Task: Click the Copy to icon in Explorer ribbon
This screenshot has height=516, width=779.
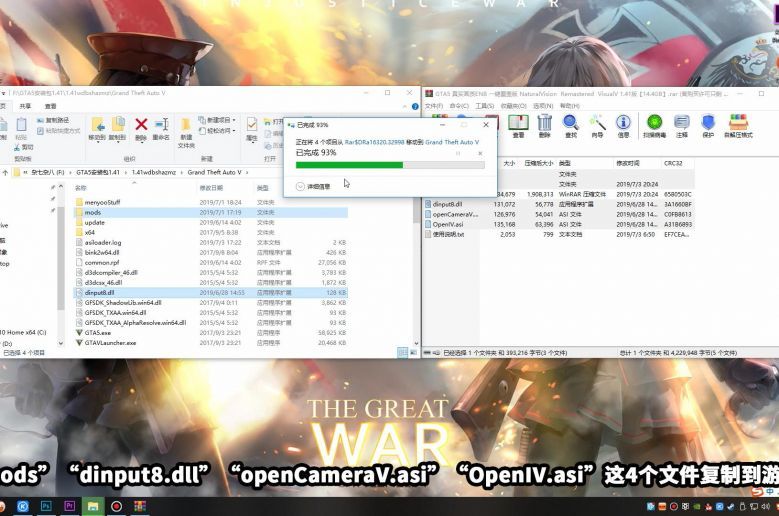Action: (118, 125)
